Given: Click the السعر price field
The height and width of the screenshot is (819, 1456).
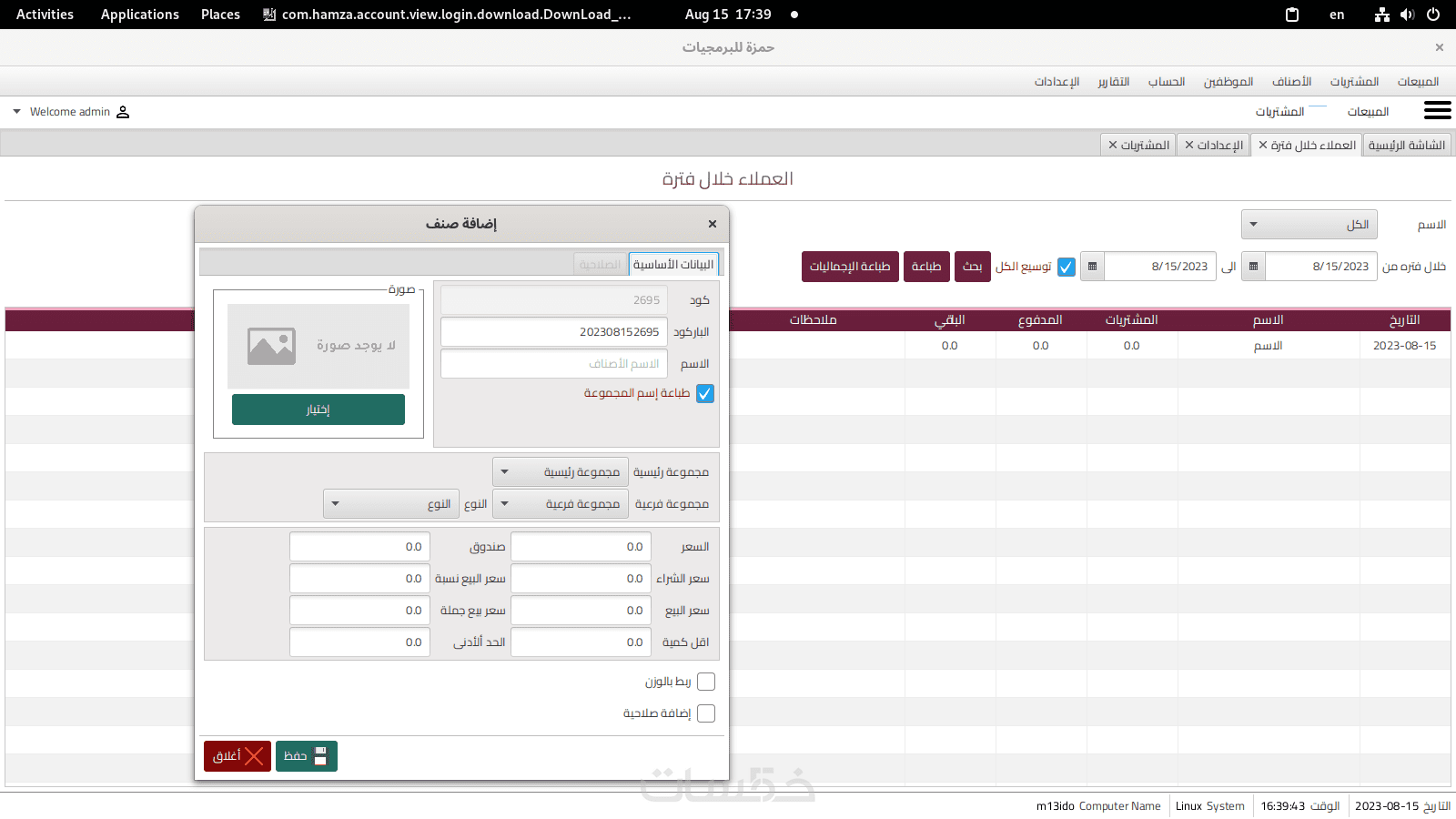Looking at the screenshot, I should (581, 547).
